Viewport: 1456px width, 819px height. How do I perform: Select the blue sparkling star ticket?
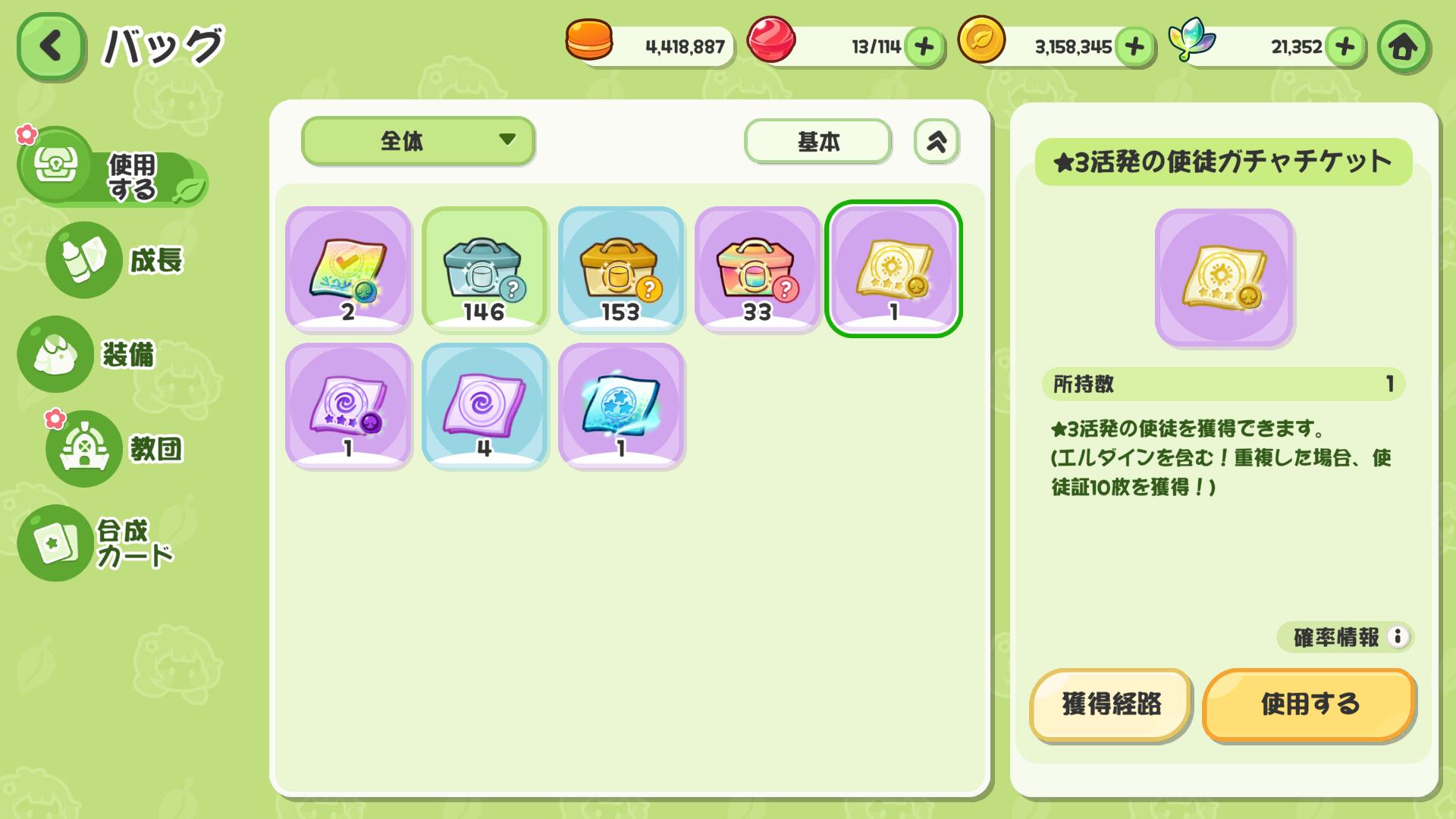point(621,406)
